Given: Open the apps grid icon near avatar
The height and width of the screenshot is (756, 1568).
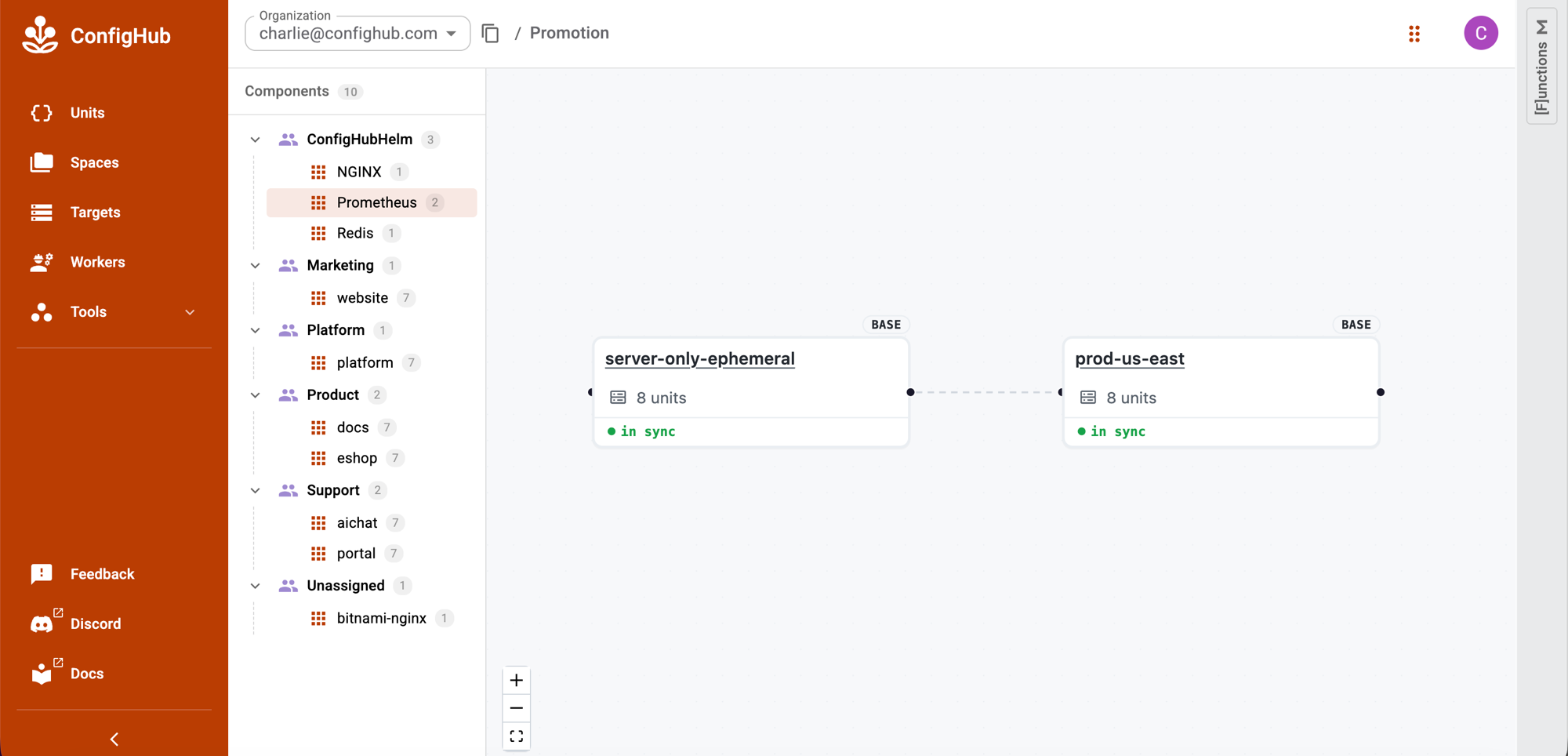Looking at the screenshot, I should click(1414, 34).
